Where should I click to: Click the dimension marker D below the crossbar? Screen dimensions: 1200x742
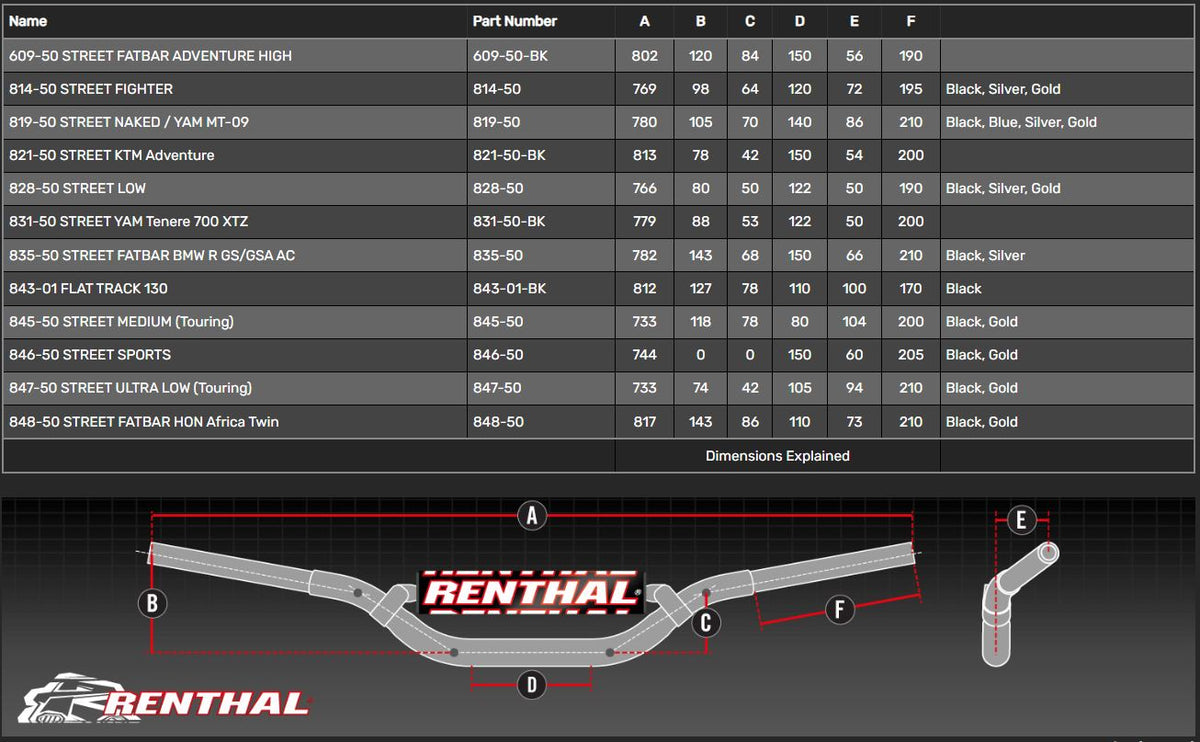pos(530,685)
